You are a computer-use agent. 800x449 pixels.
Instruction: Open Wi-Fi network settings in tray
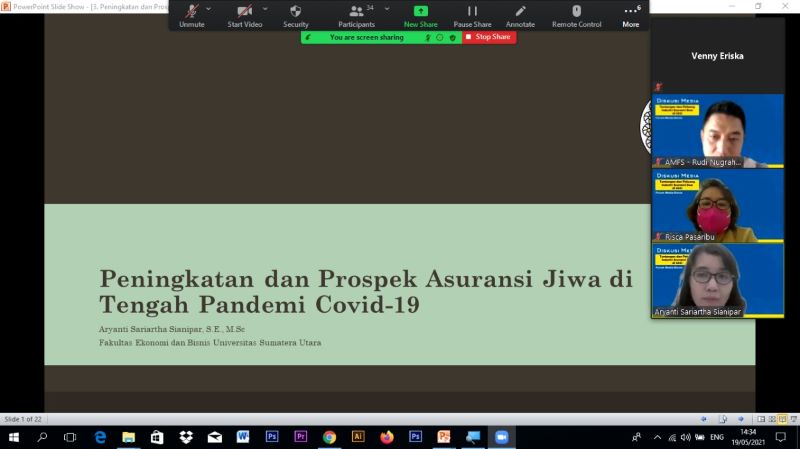point(672,437)
